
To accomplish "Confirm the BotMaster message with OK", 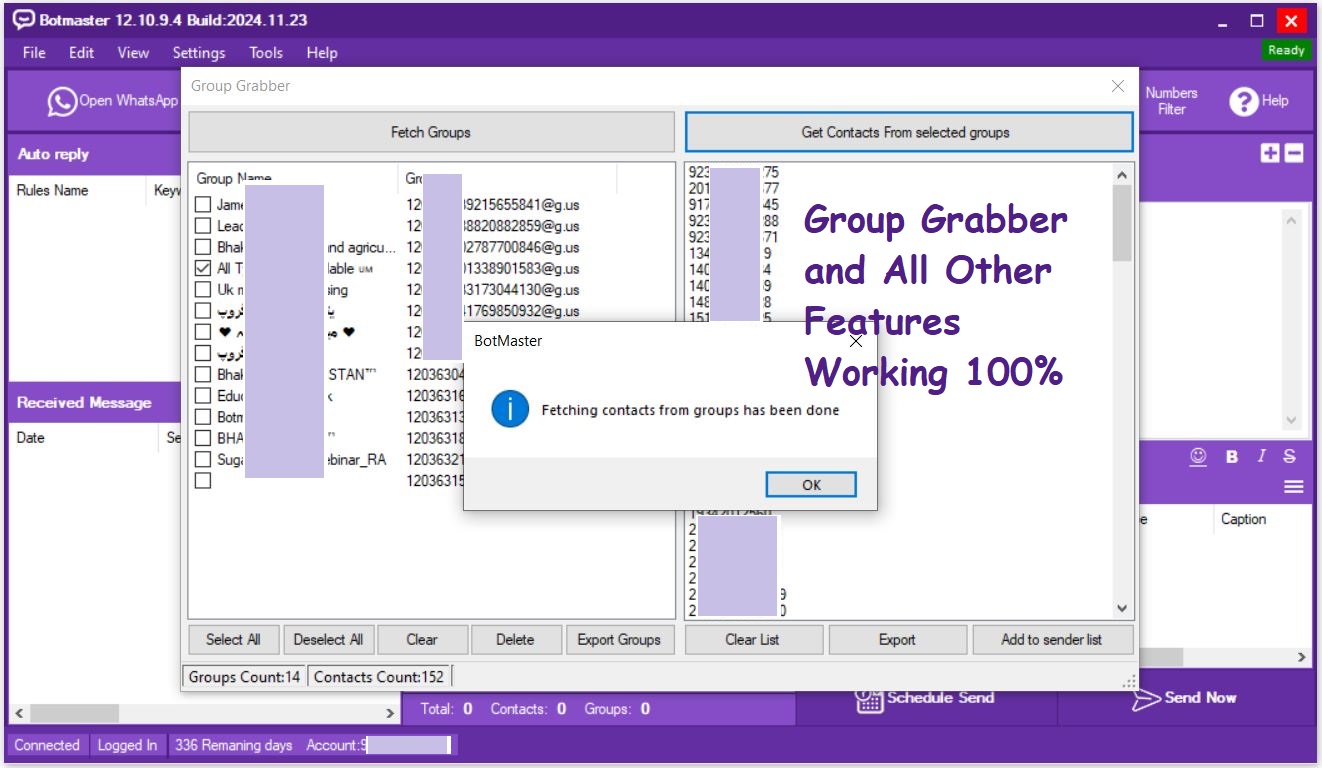I will tap(811, 485).
